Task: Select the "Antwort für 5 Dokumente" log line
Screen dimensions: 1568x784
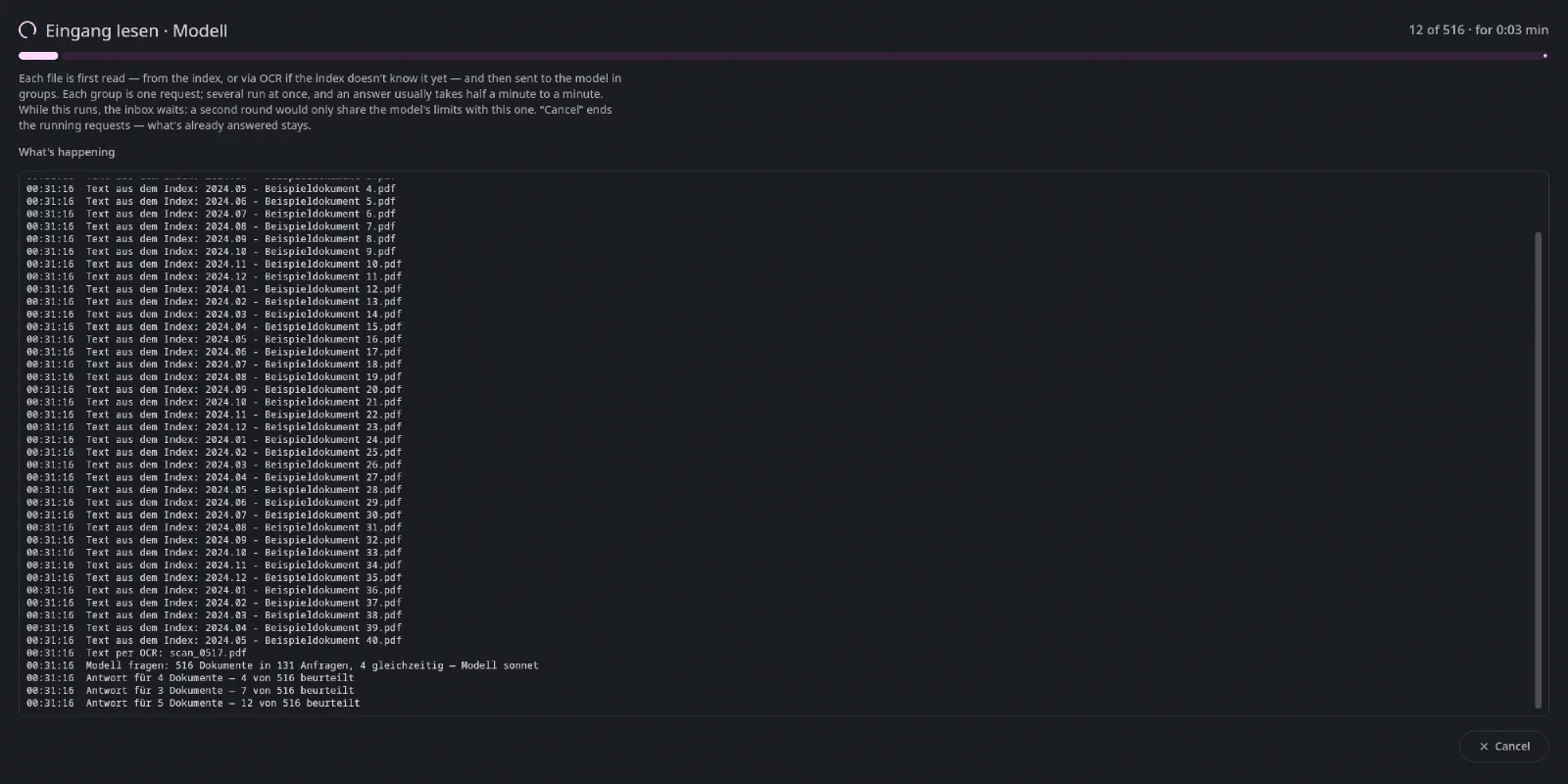Action: tap(193, 704)
